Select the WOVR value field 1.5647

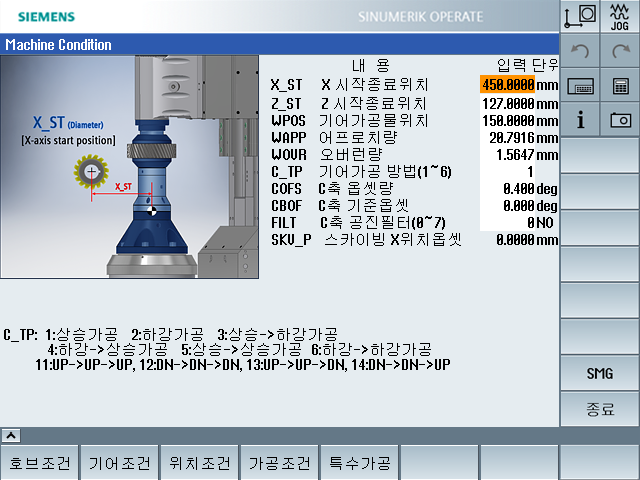(507, 155)
